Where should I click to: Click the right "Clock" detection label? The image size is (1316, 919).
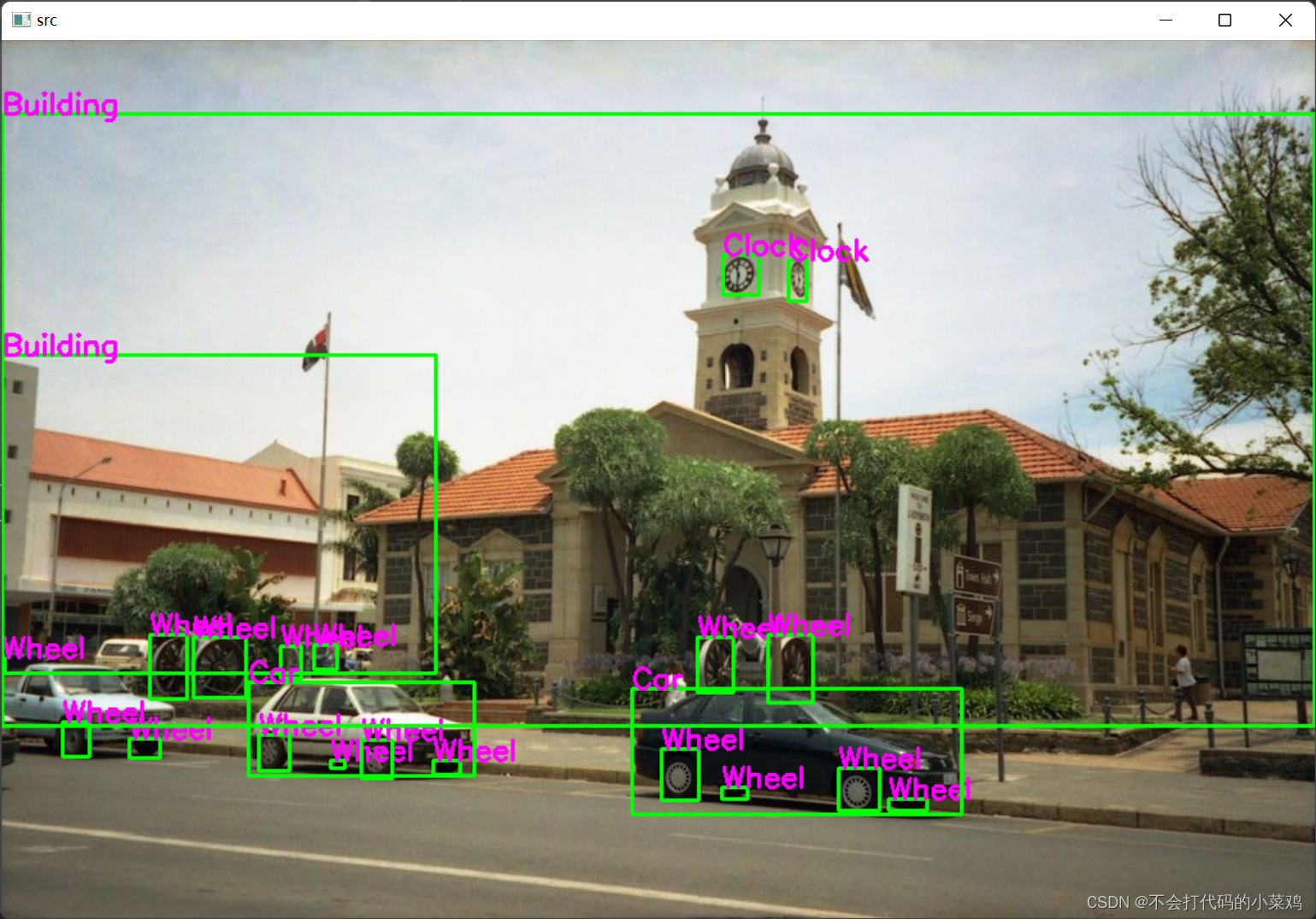[829, 251]
